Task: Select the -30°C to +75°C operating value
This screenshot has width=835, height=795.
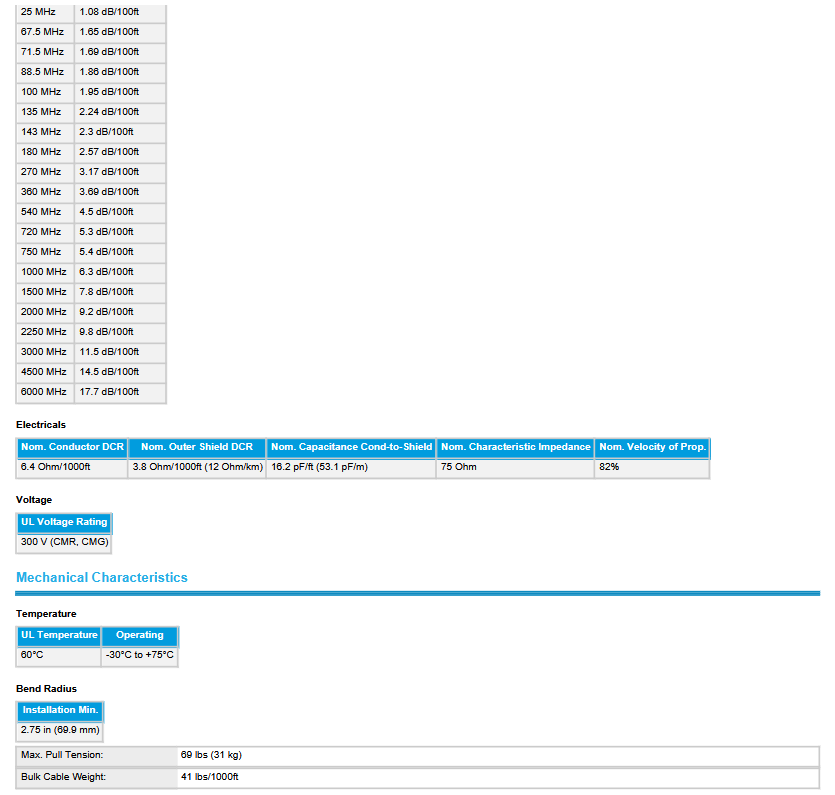Action: pyautogui.click(x=140, y=655)
